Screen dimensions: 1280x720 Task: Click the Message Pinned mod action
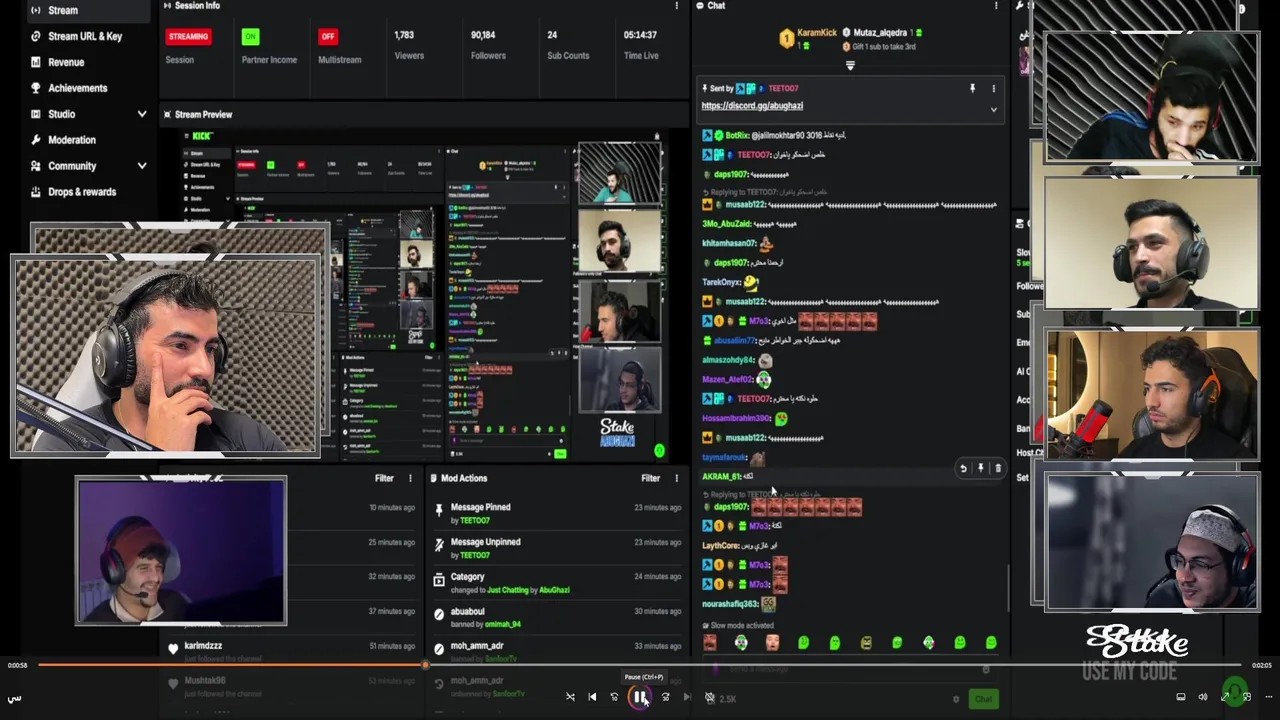pyautogui.click(x=557, y=513)
